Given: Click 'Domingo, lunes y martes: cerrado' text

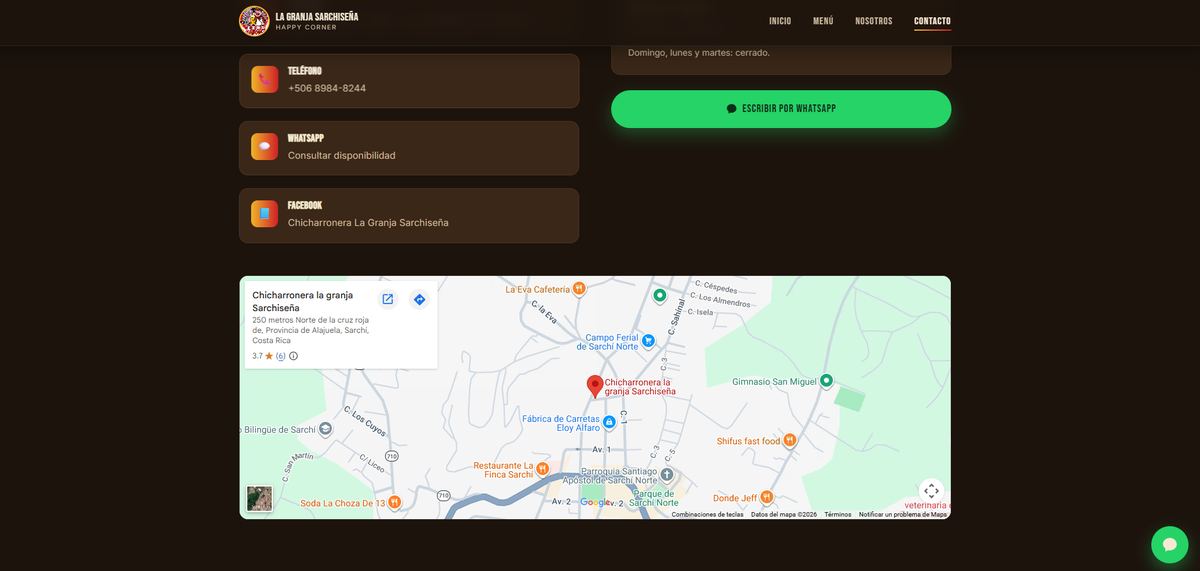Looking at the screenshot, I should pos(699,53).
